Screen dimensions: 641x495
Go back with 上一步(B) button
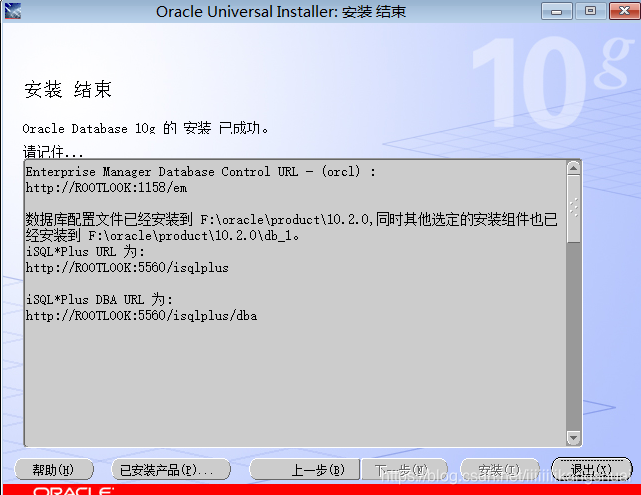tap(305, 469)
